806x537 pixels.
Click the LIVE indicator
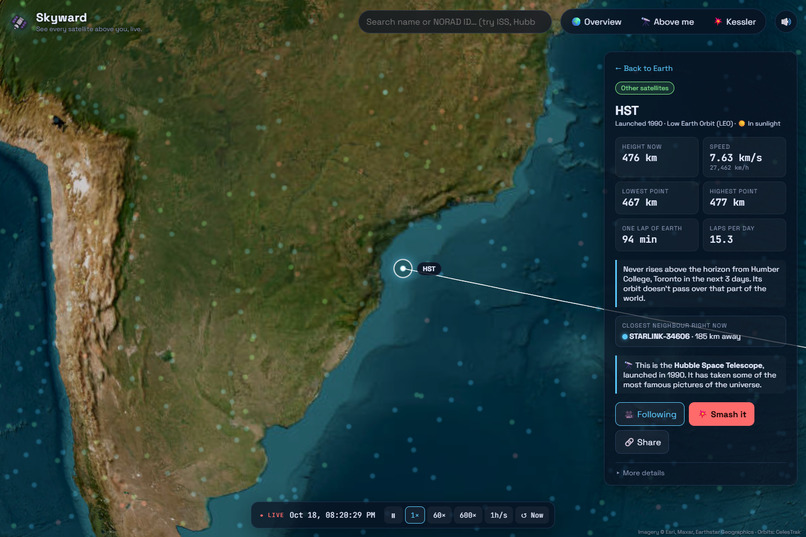[272, 515]
